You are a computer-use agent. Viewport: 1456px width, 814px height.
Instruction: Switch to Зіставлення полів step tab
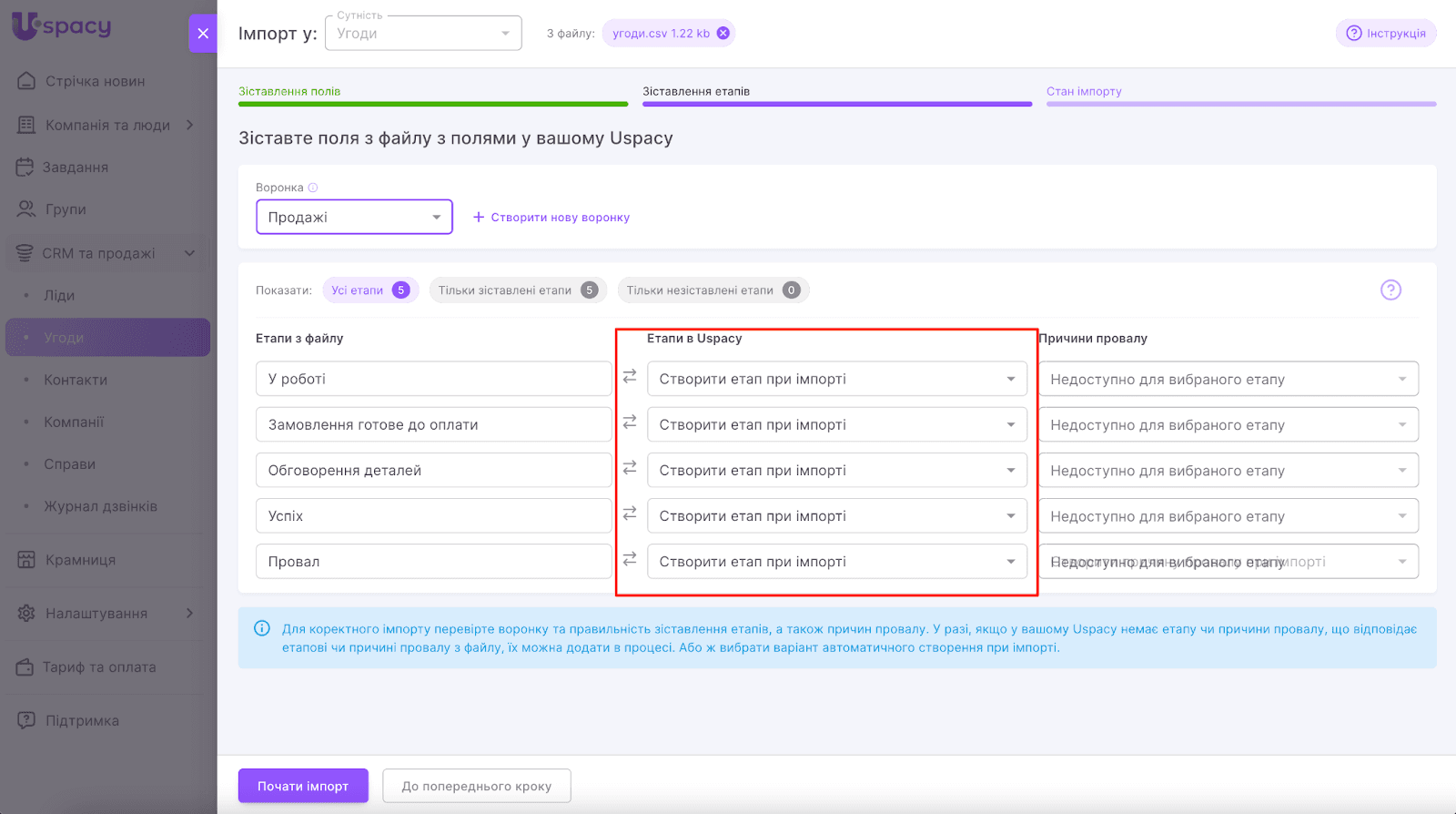[x=289, y=92]
